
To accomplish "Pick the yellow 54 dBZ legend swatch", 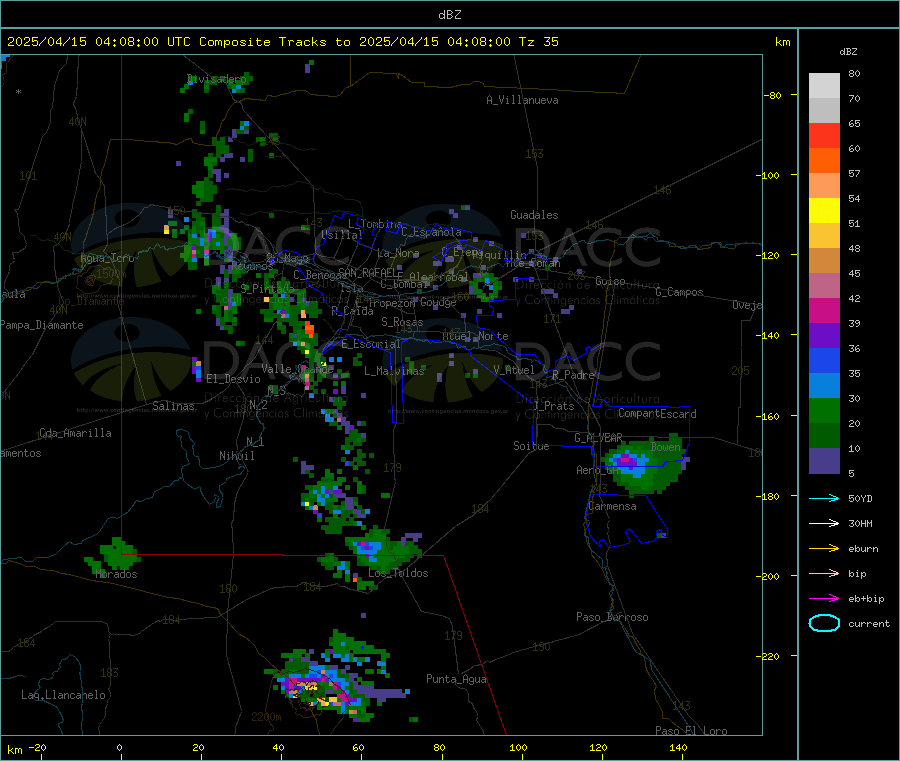I will click(x=824, y=211).
